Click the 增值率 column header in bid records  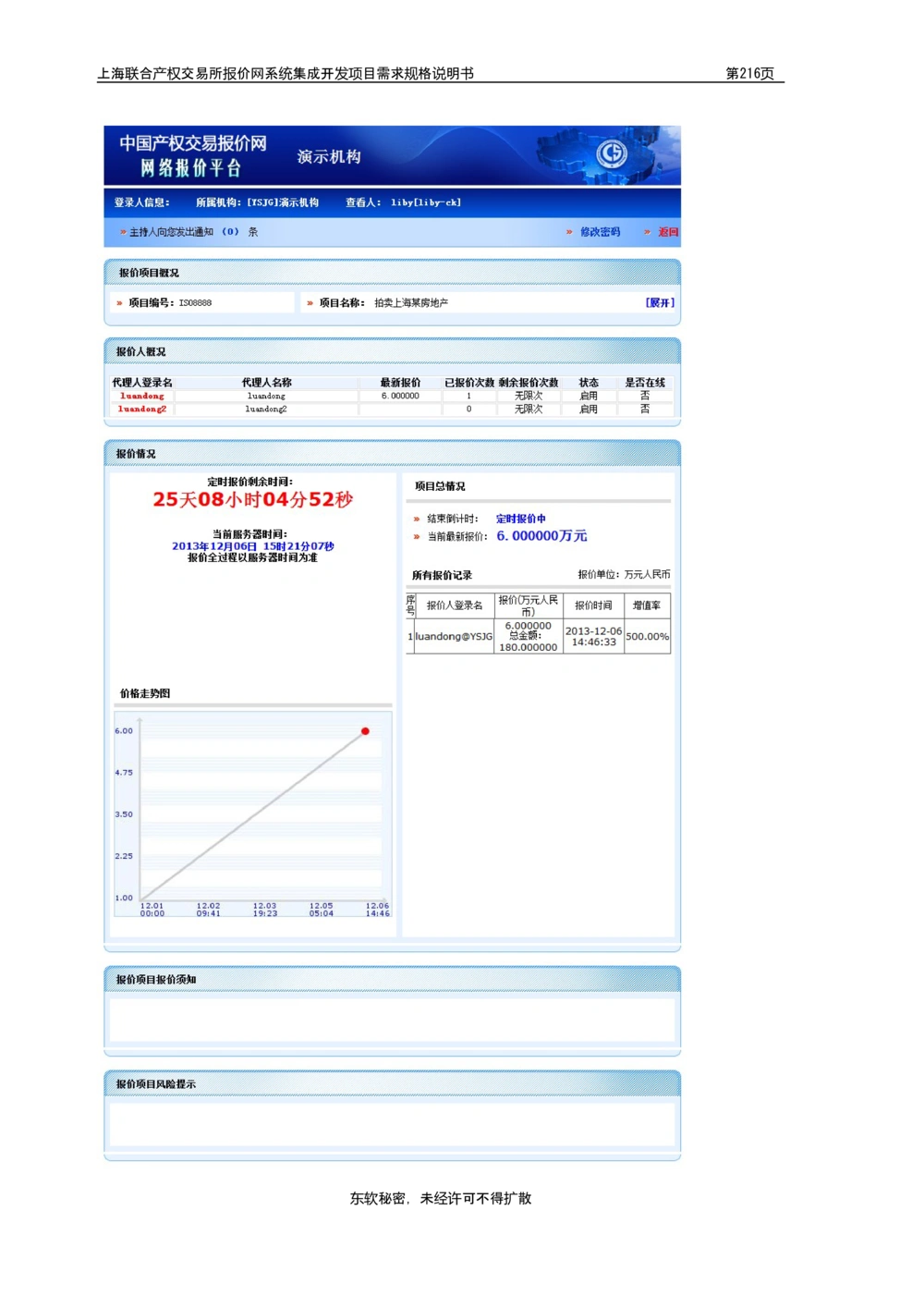646,605
